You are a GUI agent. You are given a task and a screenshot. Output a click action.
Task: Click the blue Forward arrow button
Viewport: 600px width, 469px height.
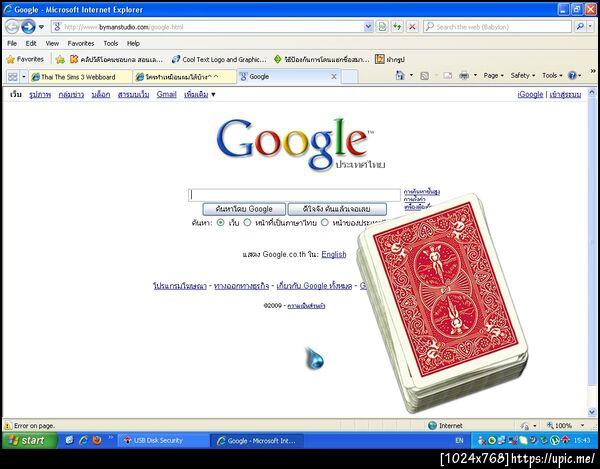click(28, 27)
